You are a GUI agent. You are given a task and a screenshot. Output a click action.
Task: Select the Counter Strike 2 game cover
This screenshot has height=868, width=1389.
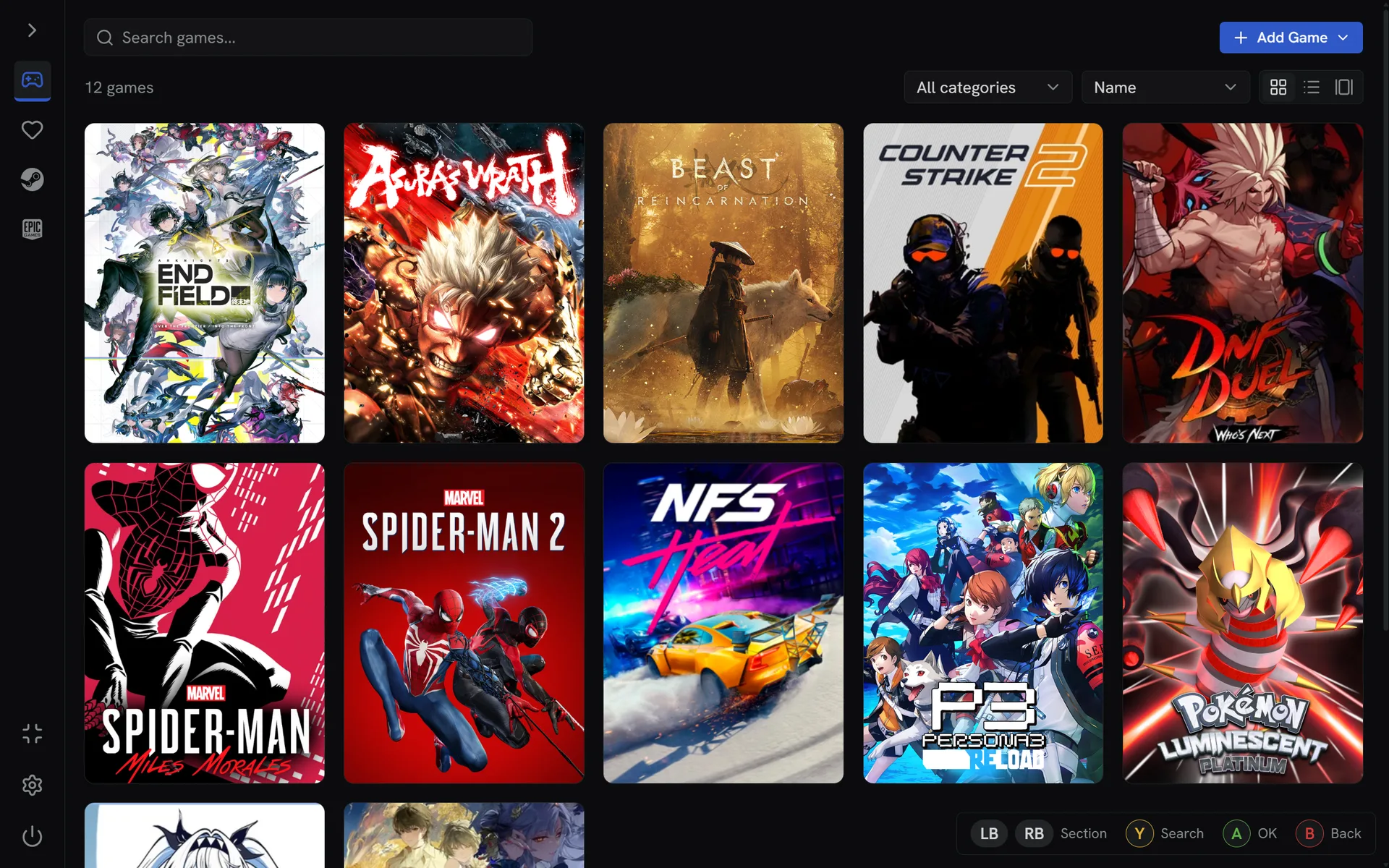point(982,283)
